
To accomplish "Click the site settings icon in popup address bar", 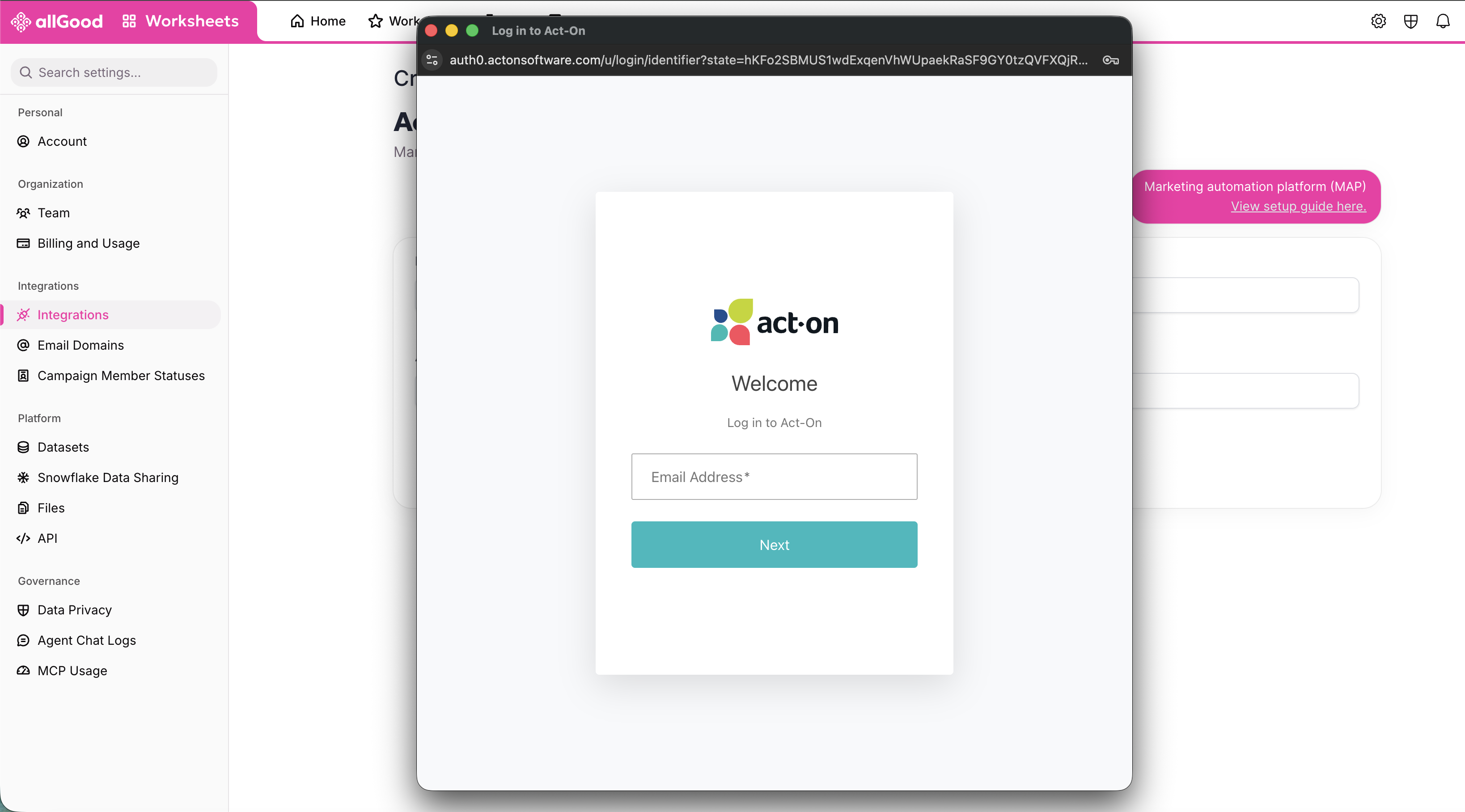I will click(432, 60).
